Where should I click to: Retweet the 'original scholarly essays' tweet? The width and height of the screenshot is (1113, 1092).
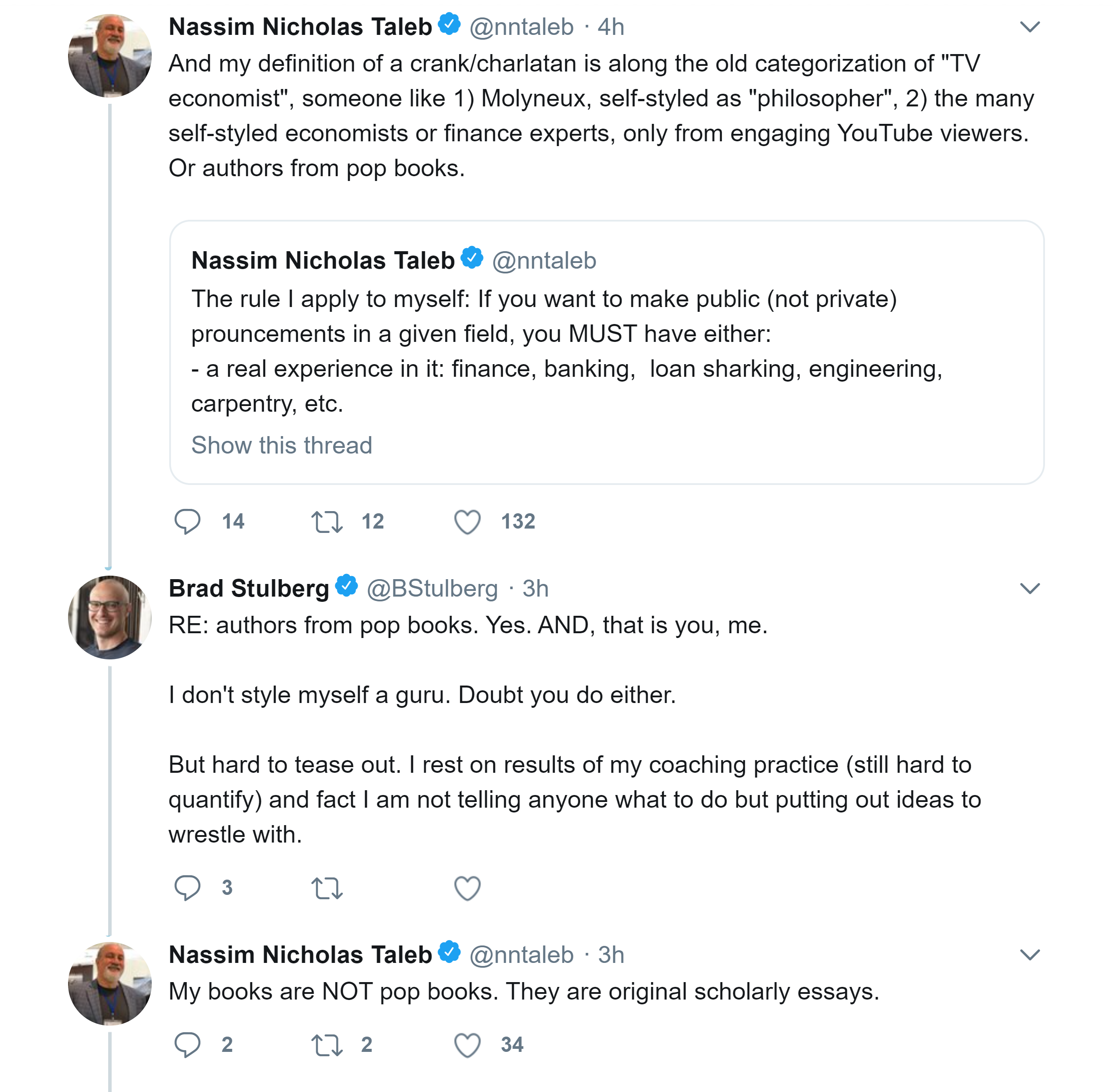(x=327, y=1044)
